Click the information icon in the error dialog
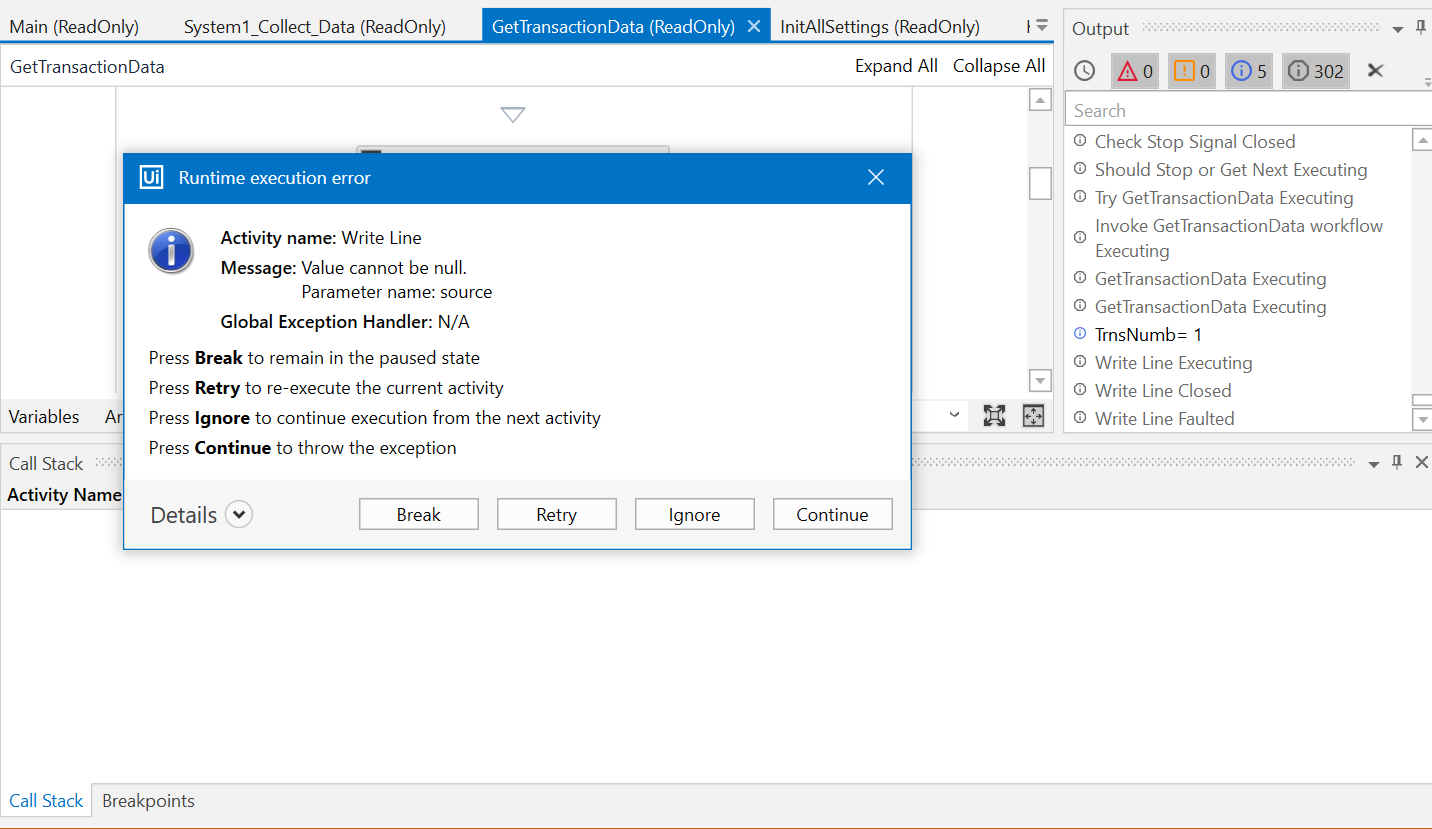The height and width of the screenshot is (829, 1432). pyautogui.click(x=171, y=252)
